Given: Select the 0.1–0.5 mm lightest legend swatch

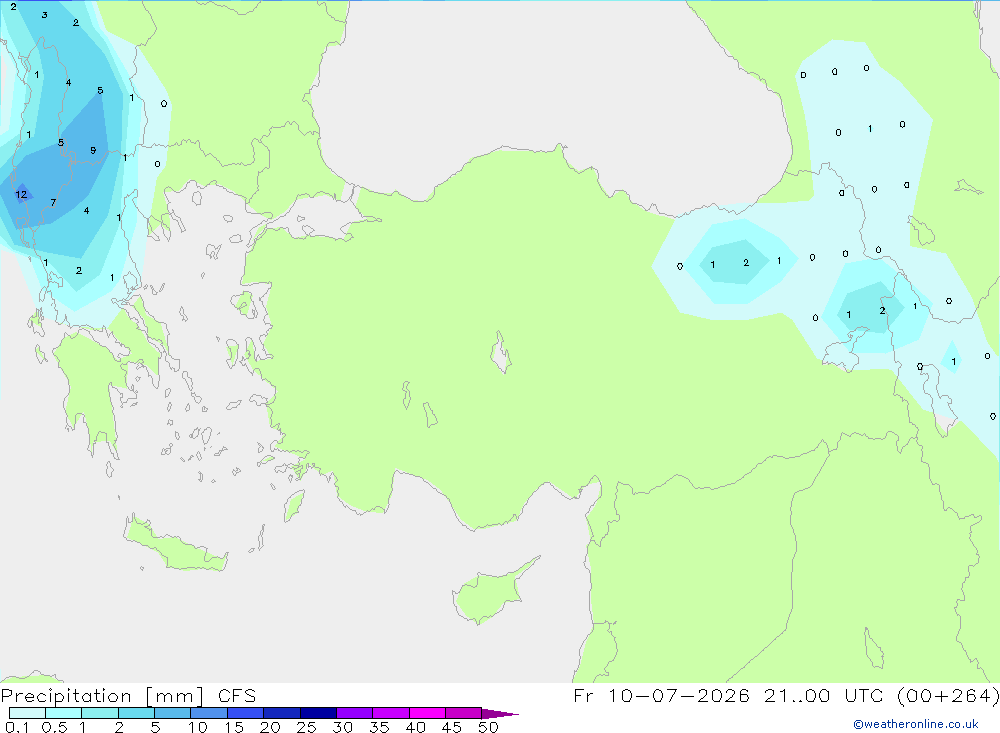Looking at the screenshot, I should [27, 713].
